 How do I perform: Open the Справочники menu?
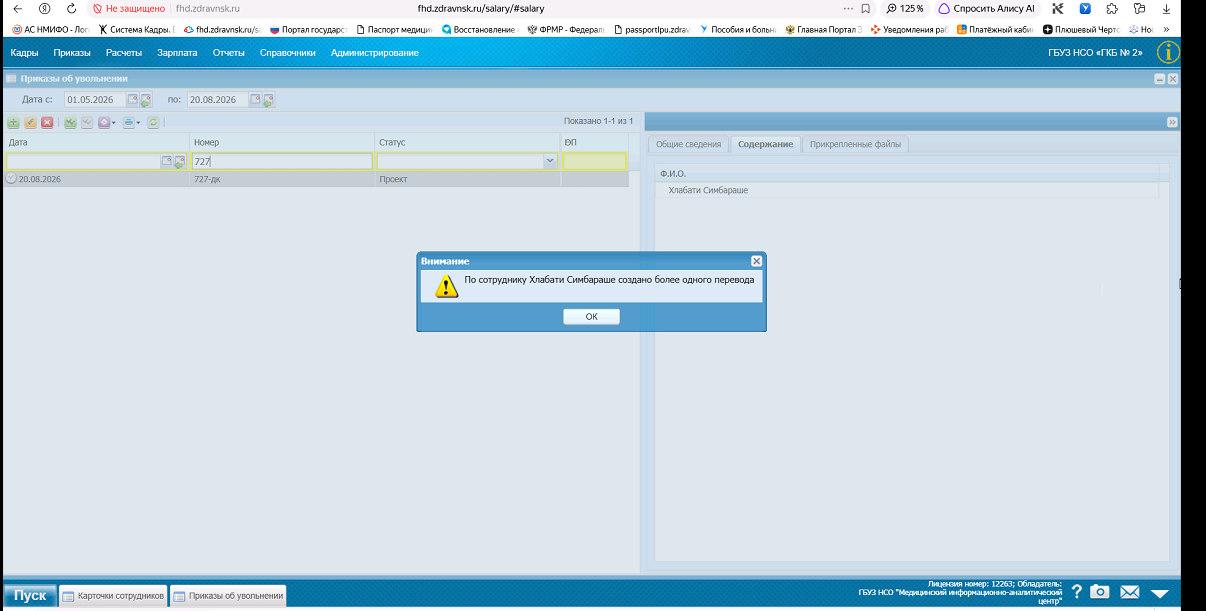point(288,52)
